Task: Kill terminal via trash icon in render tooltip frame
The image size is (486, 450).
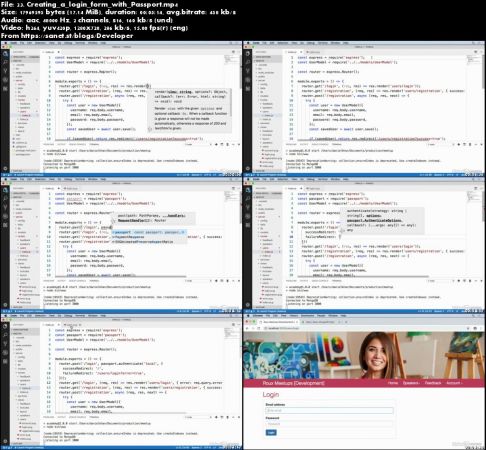Action: tap(228, 144)
